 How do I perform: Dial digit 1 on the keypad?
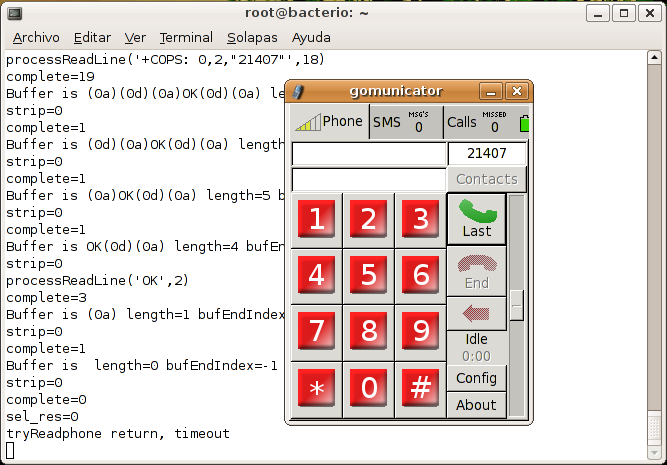coord(316,220)
